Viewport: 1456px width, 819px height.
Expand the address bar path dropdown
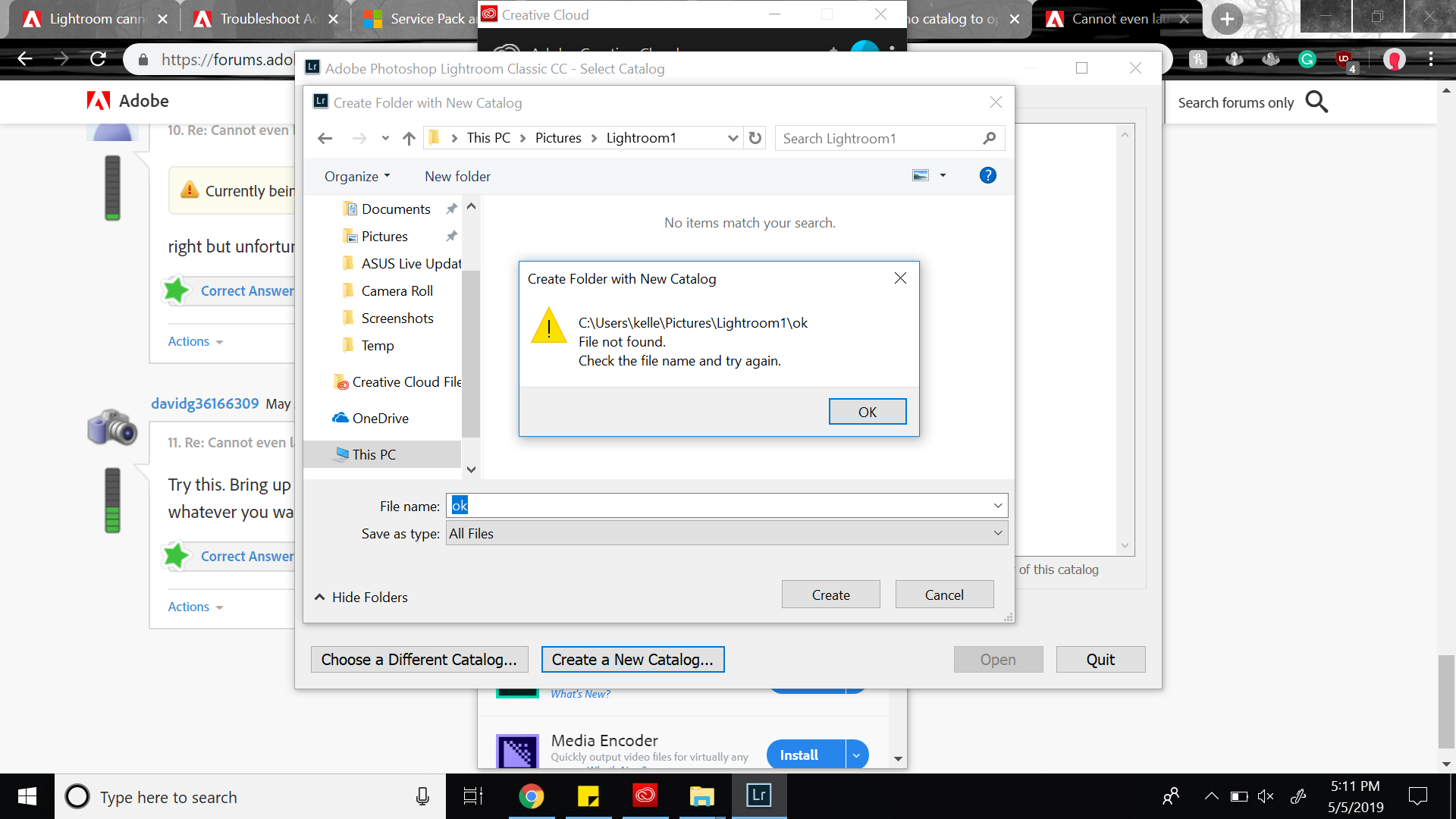[733, 138]
